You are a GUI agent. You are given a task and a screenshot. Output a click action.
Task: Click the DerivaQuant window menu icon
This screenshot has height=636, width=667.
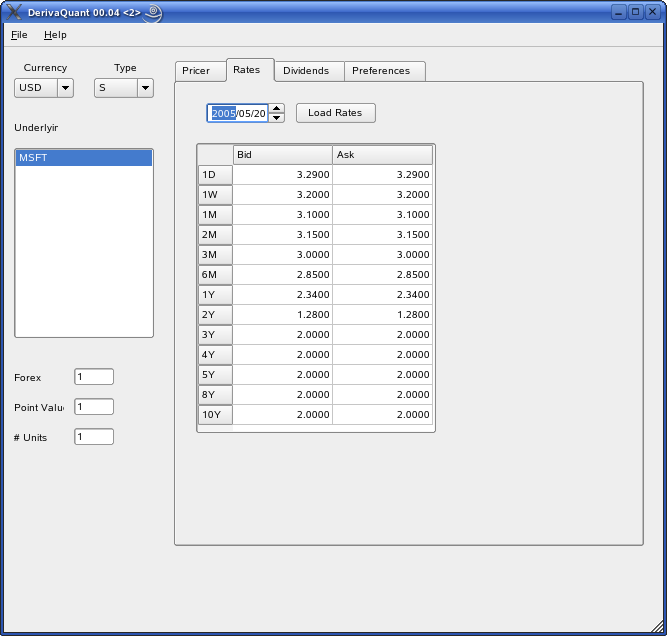coord(14,13)
